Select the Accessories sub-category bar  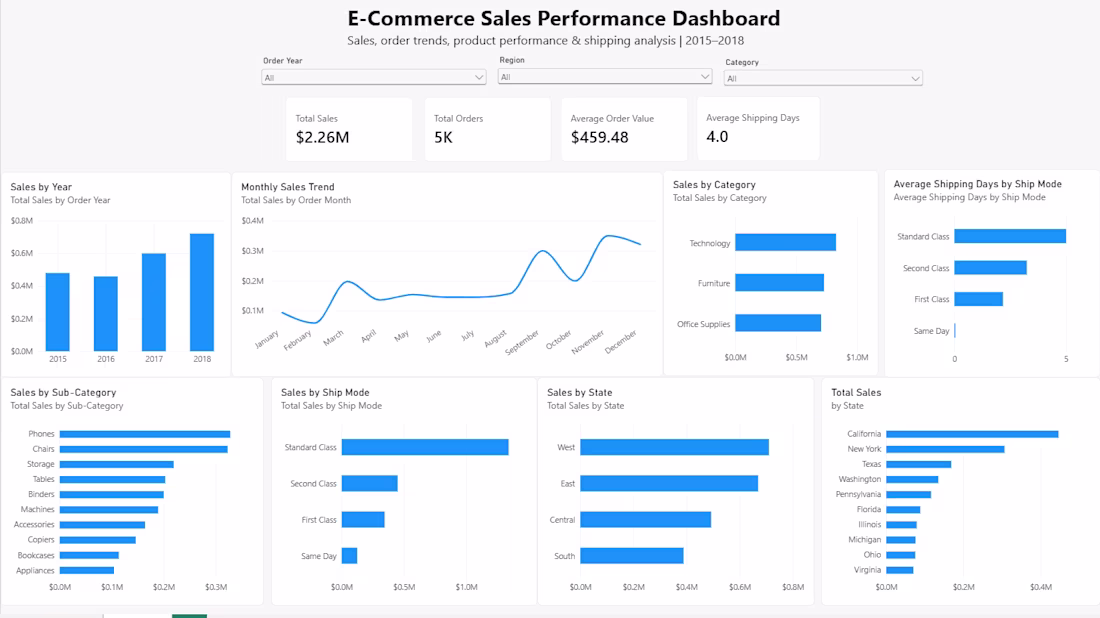coord(102,525)
